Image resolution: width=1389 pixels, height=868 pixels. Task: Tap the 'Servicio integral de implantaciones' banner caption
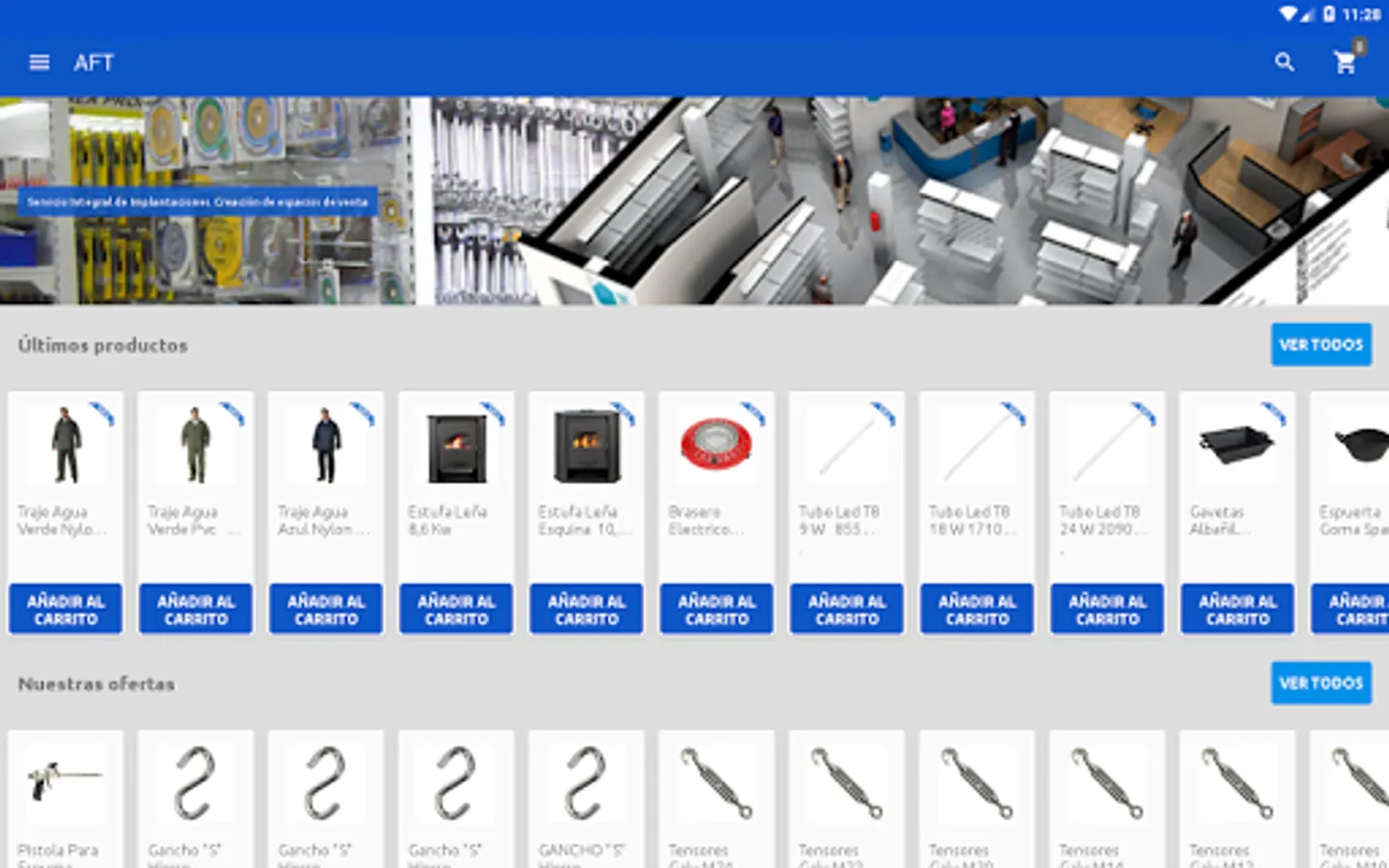pos(198,202)
